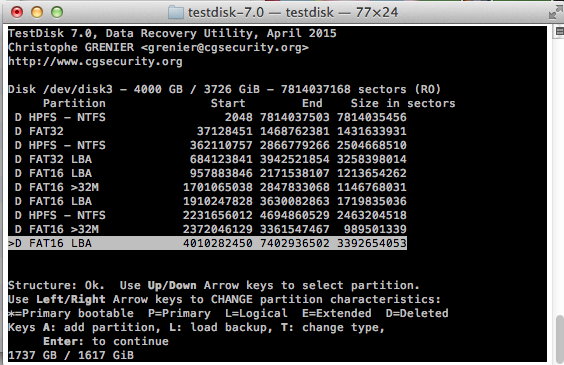
Task: Select HPFS - NTFS partition starting at 362110757
Action: coord(210,145)
